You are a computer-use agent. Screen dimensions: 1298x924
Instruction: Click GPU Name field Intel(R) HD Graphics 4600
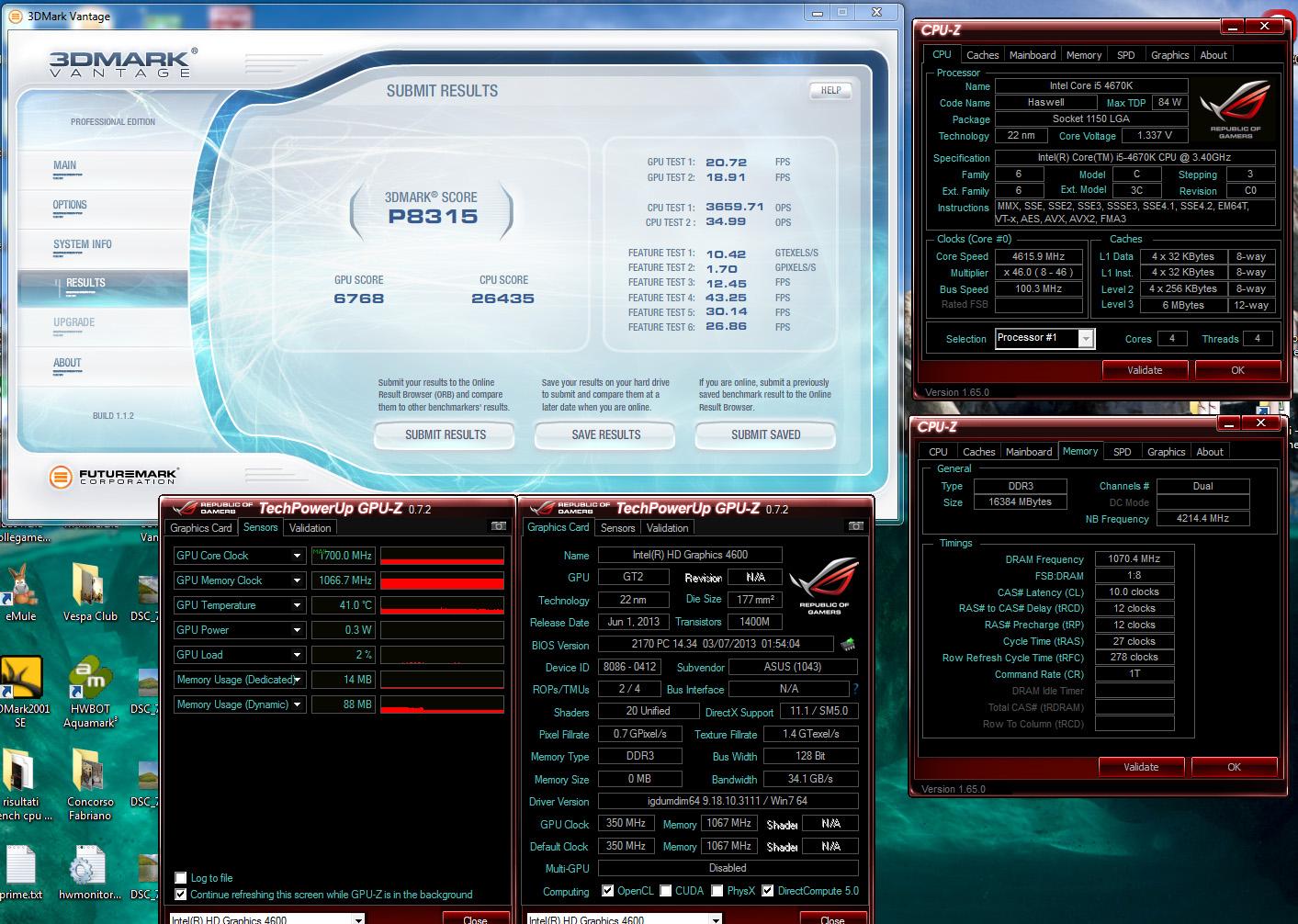[x=690, y=555]
